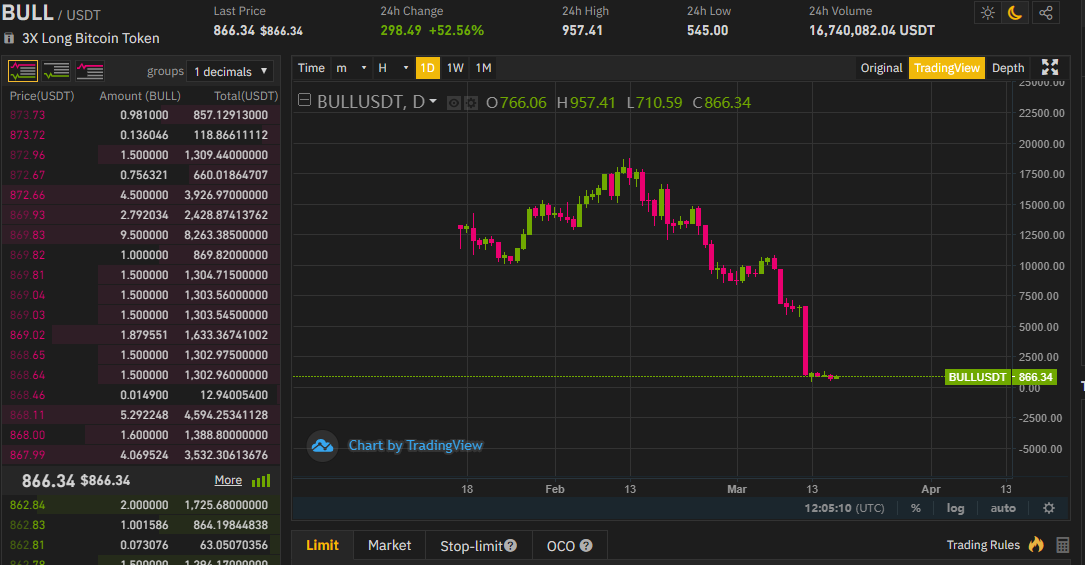Open BULLUSDT series settings gear
This screenshot has height=565, width=1085.
point(471,103)
